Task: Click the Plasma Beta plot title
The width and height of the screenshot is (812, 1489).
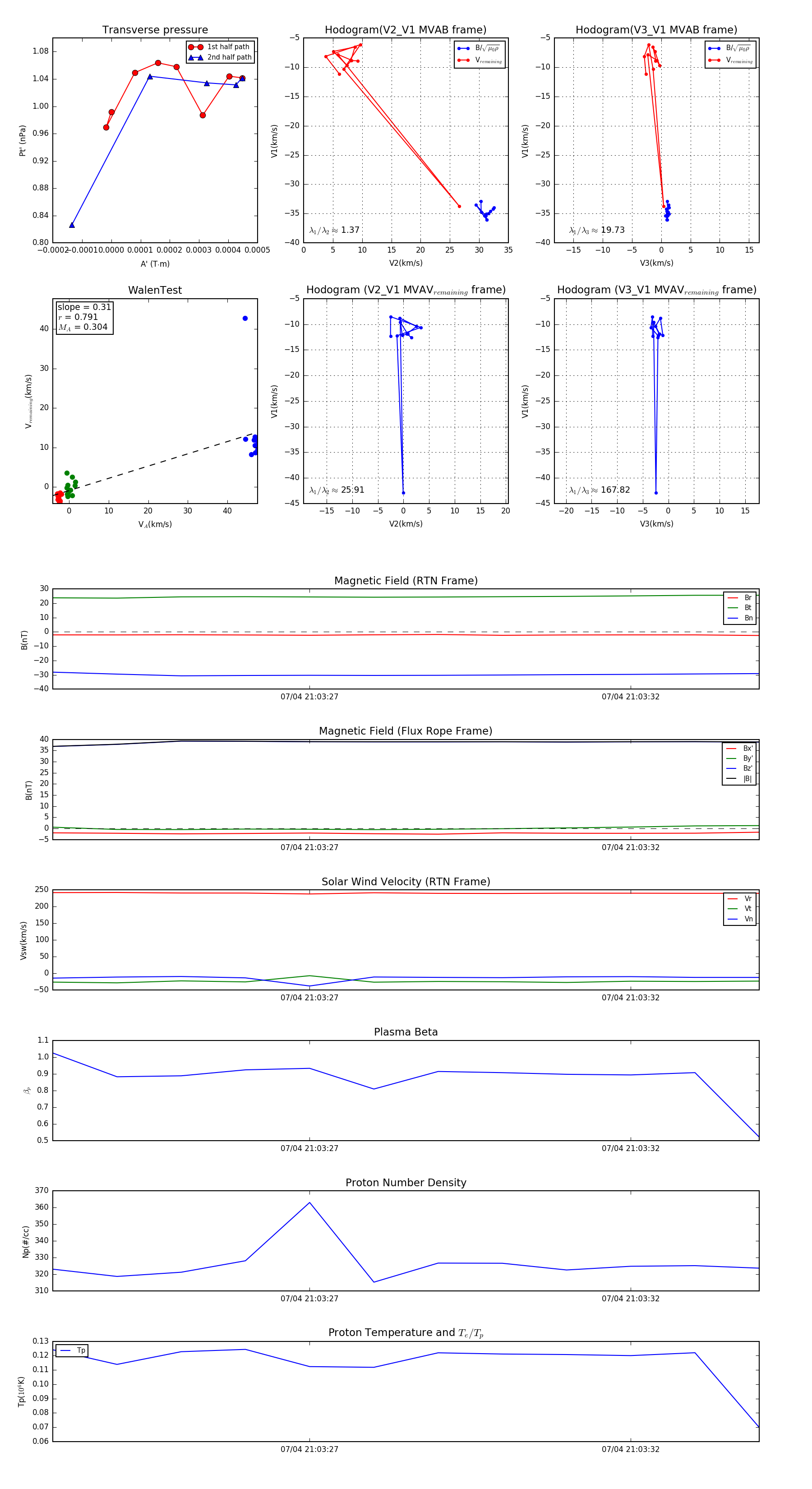Action: tap(406, 1032)
